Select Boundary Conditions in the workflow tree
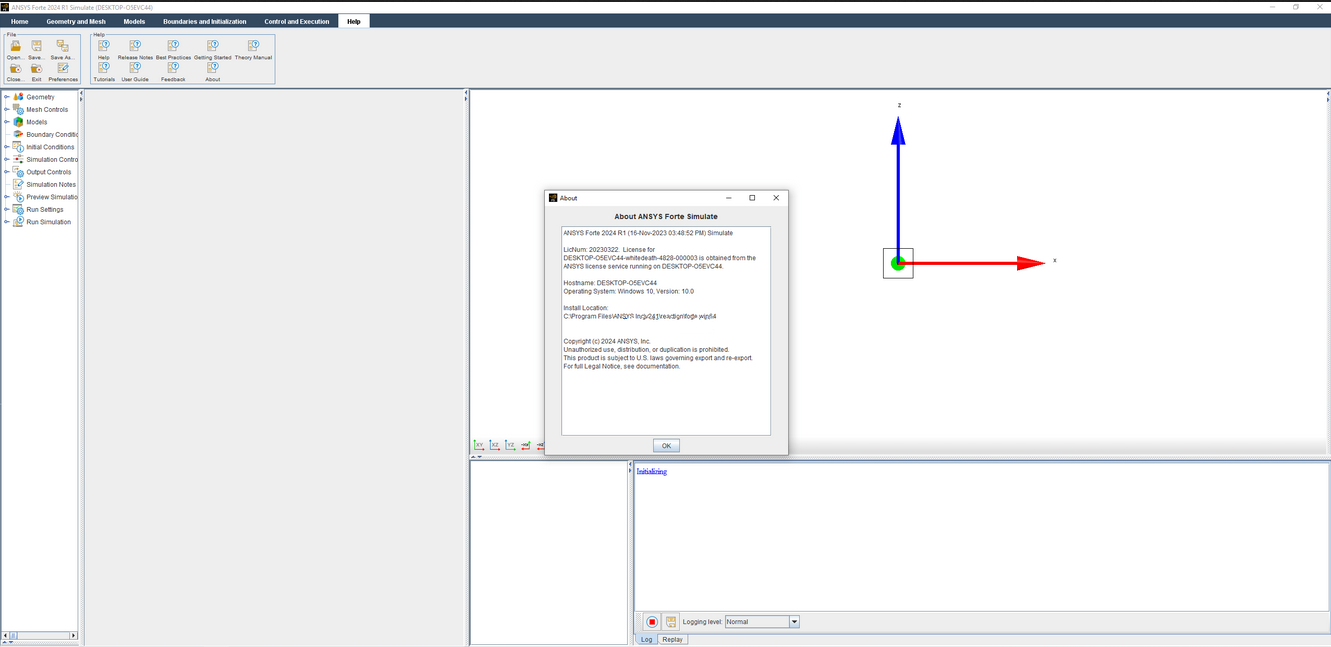The height and width of the screenshot is (647, 1331). click(52, 134)
